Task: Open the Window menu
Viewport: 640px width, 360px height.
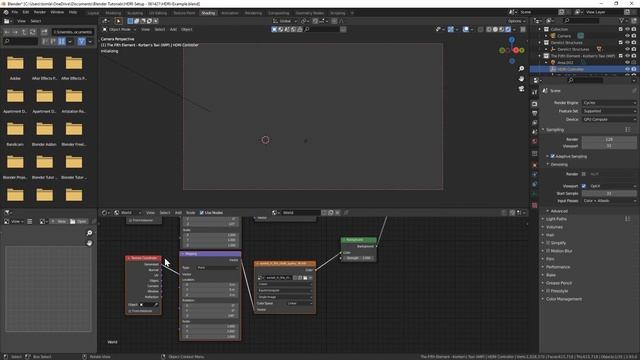Action: (x=57, y=12)
